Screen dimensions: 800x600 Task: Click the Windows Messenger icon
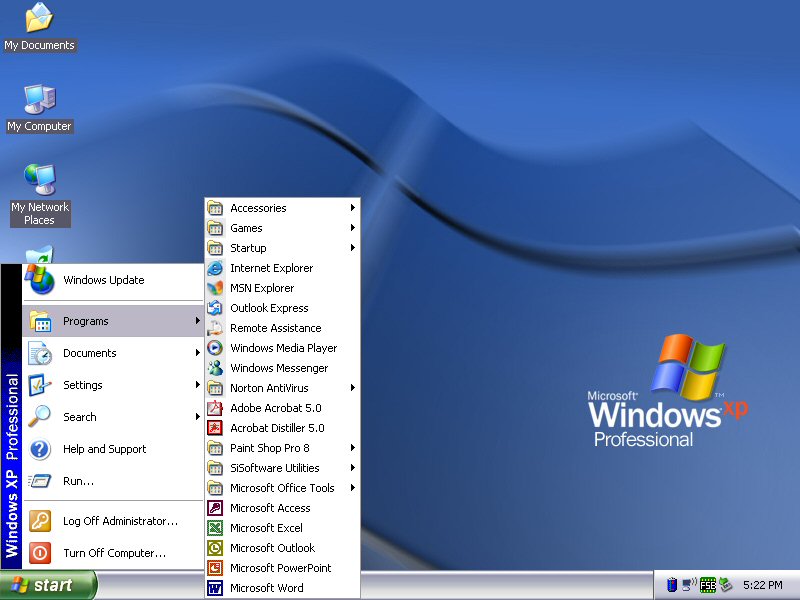(x=215, y=368)
